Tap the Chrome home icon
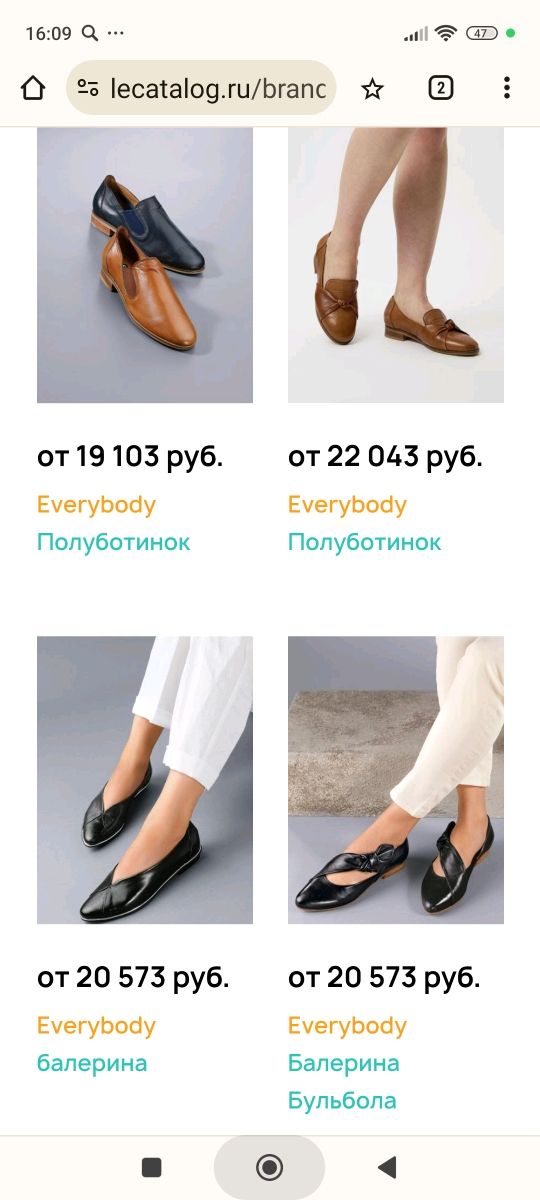This screenshot has width=540, height=1200. pos(33,88)
